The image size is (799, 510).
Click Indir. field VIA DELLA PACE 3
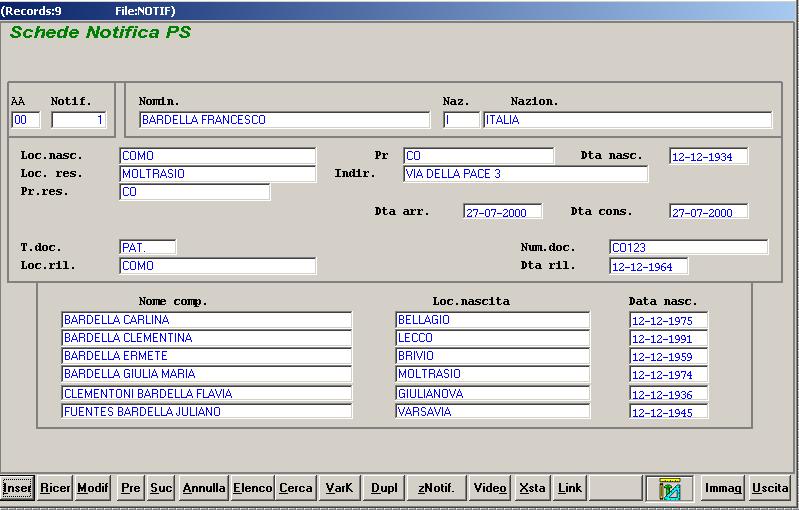(x=525, y=174)
